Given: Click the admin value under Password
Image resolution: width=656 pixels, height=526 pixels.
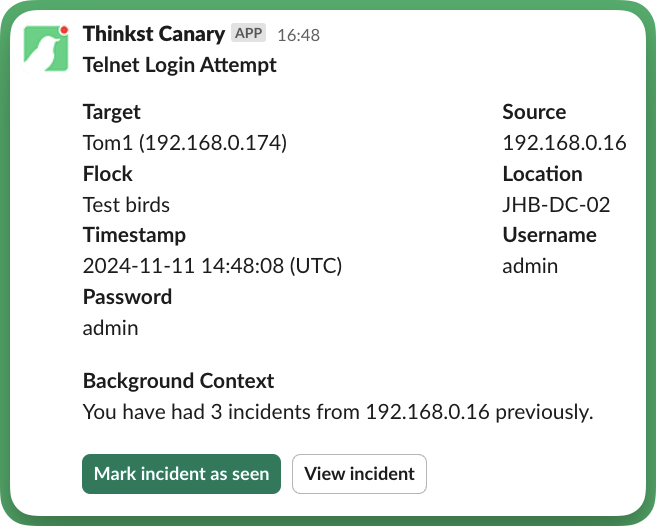Looking at the screenshot, I should click(110, 328).
